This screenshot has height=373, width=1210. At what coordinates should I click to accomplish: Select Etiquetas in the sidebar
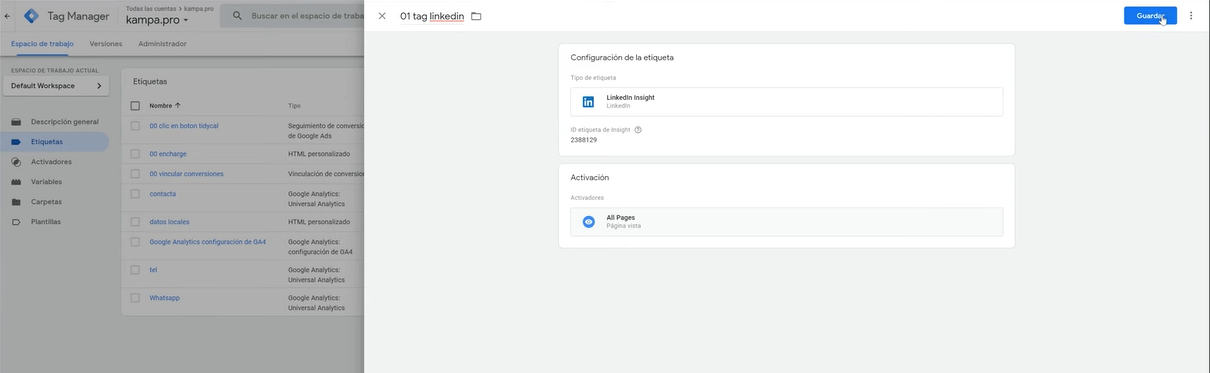[46, 142]
